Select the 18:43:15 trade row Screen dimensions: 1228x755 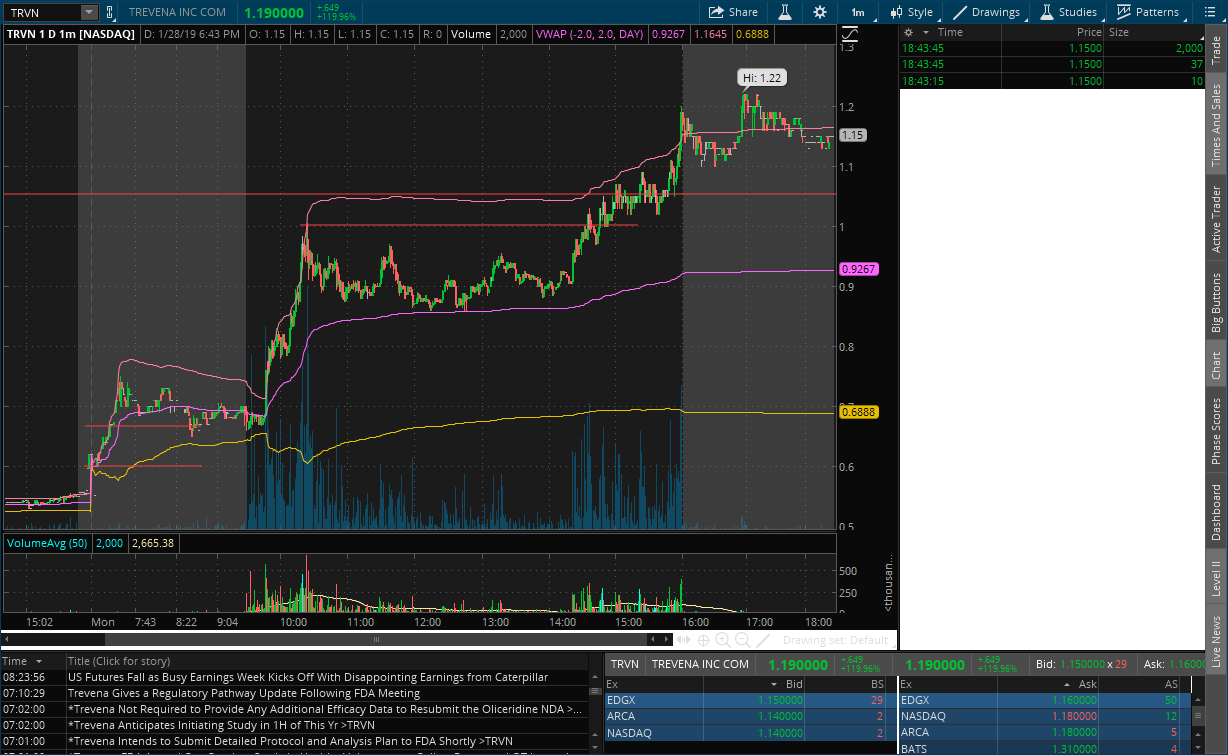[1052, 81]
